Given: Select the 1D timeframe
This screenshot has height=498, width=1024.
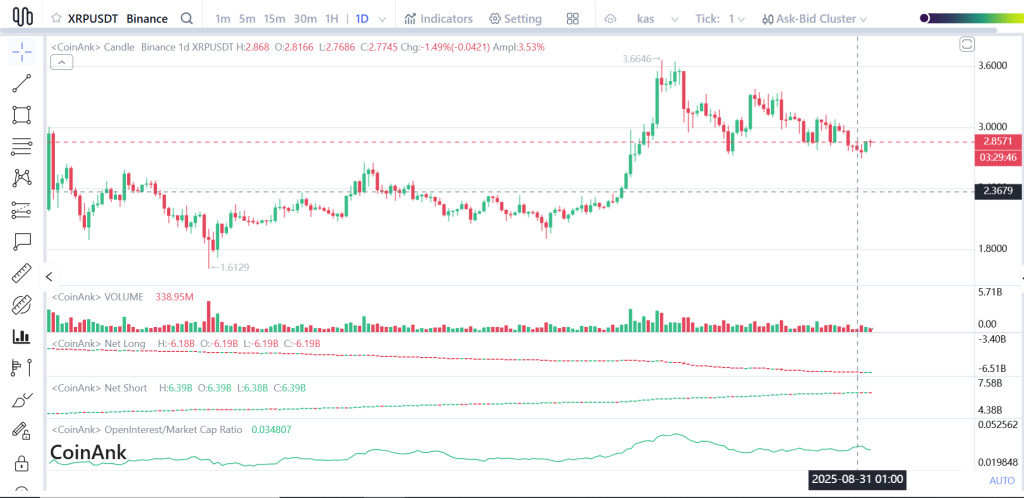Looking at the screenshot, I should (362, 18).
